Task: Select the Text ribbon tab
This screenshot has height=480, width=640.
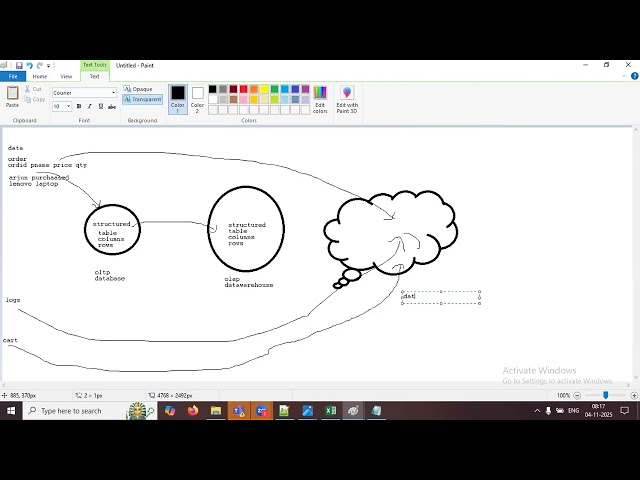Action: [x=94, y=76]
